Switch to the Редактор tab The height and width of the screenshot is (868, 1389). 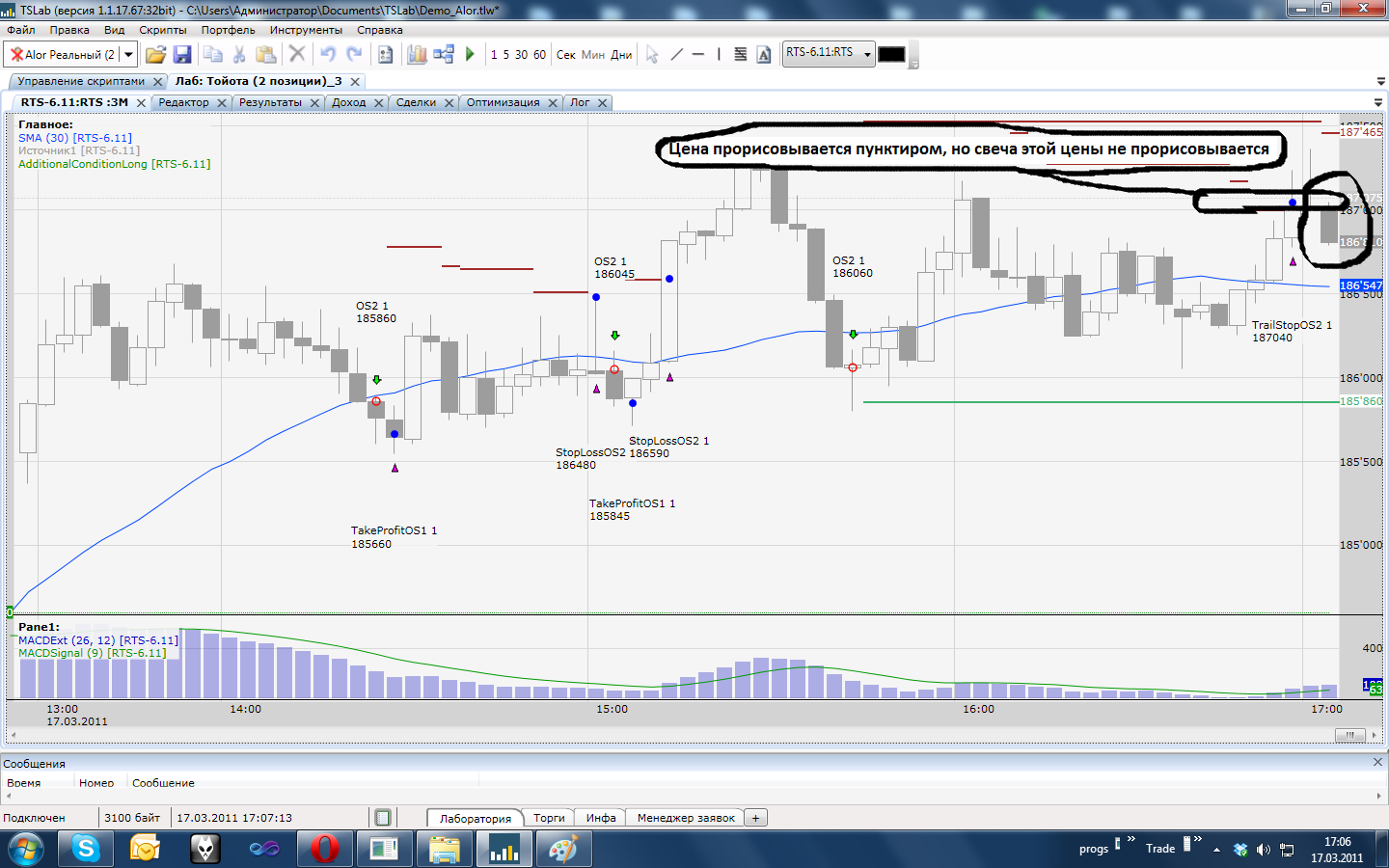[183, 102]
